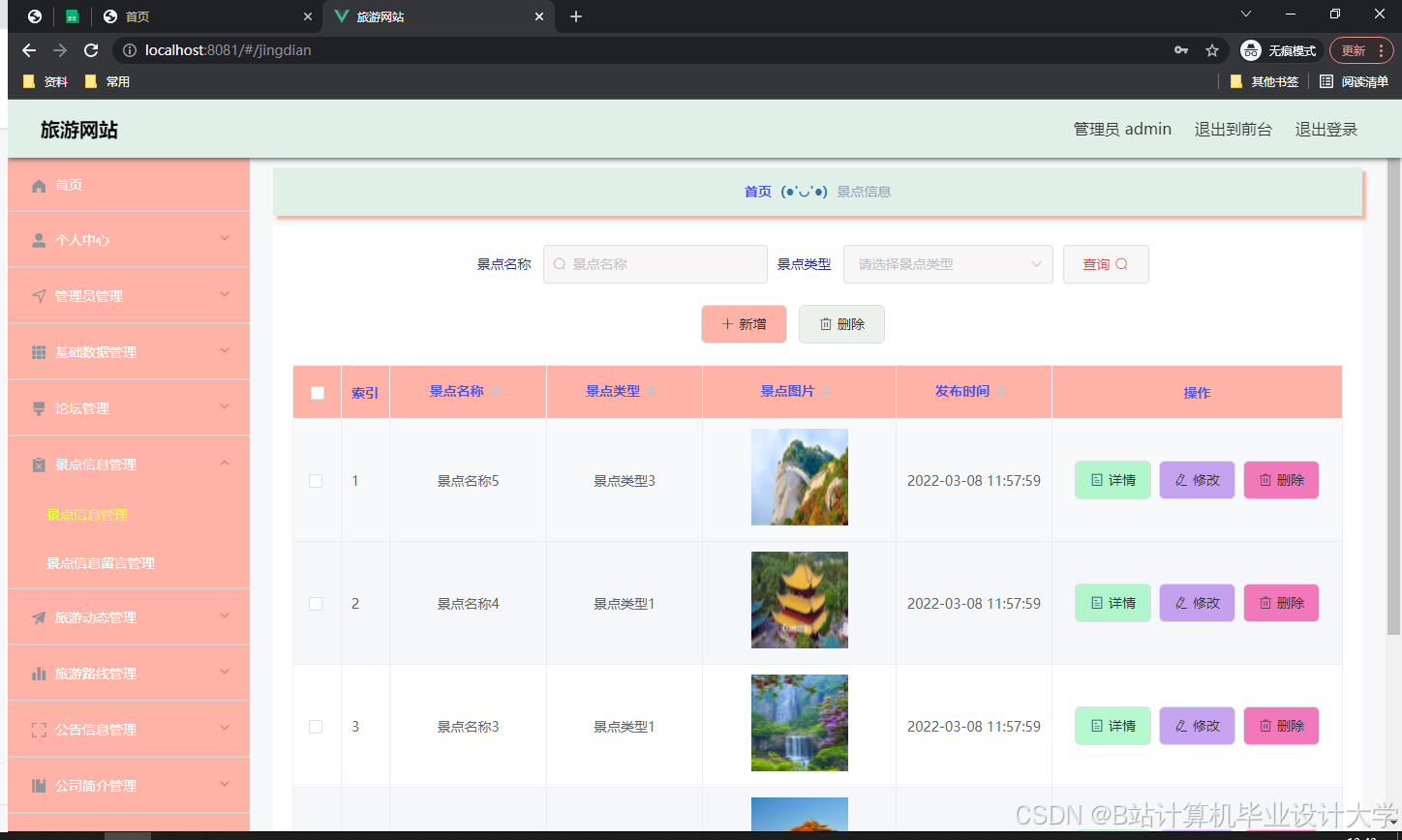
Task: Open the 阅读清单 reading list
Action: point(1354,82)
